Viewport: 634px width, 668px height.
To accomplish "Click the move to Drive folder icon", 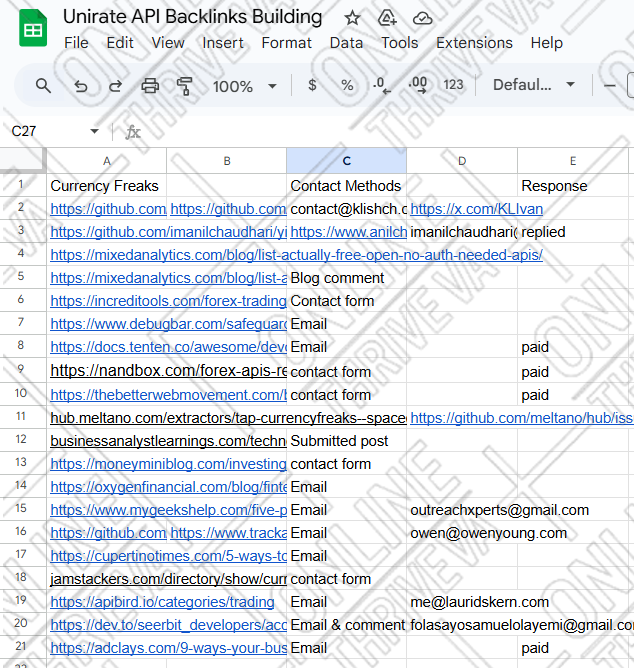I will coord(387,18).
